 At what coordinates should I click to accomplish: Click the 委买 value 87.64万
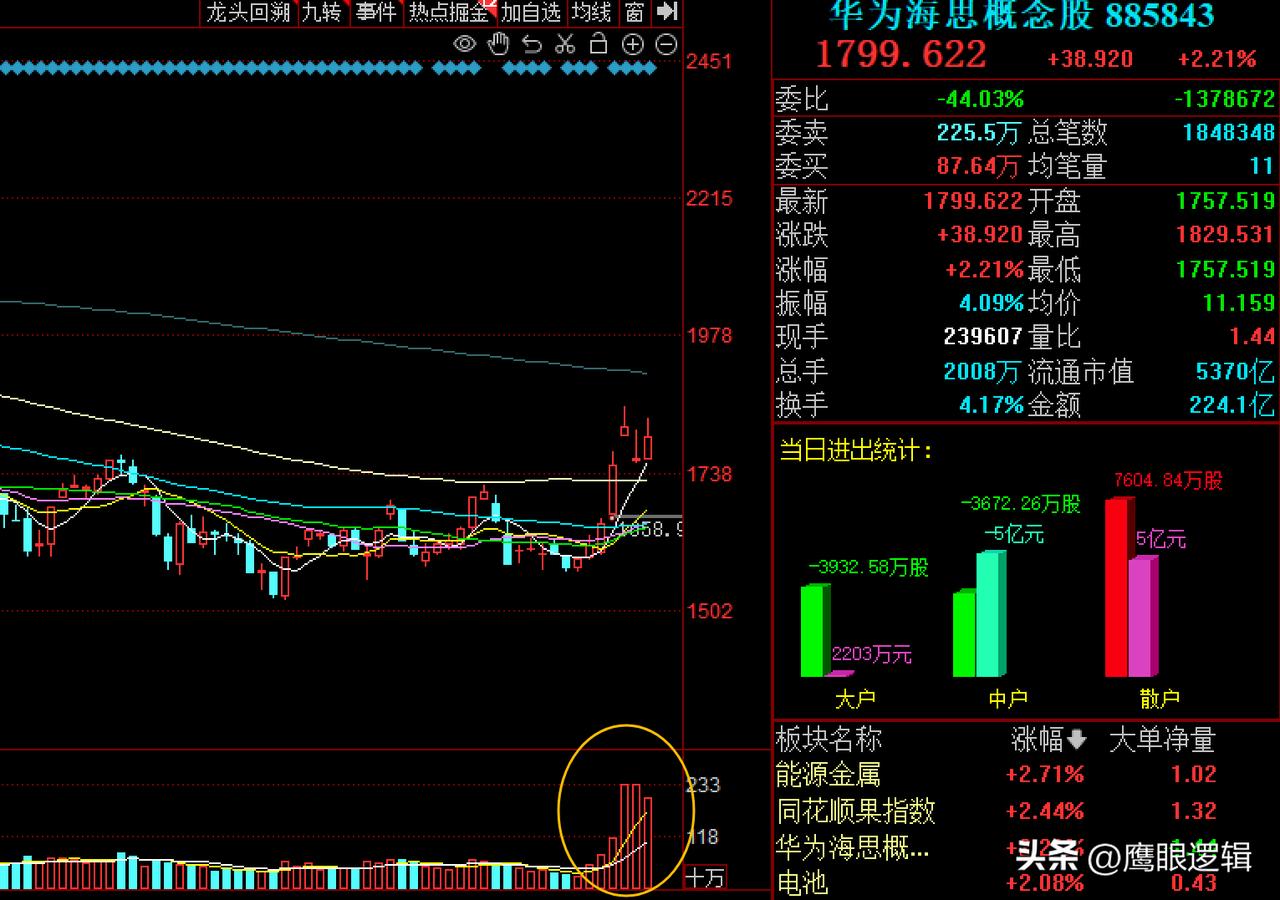point(979,165)
